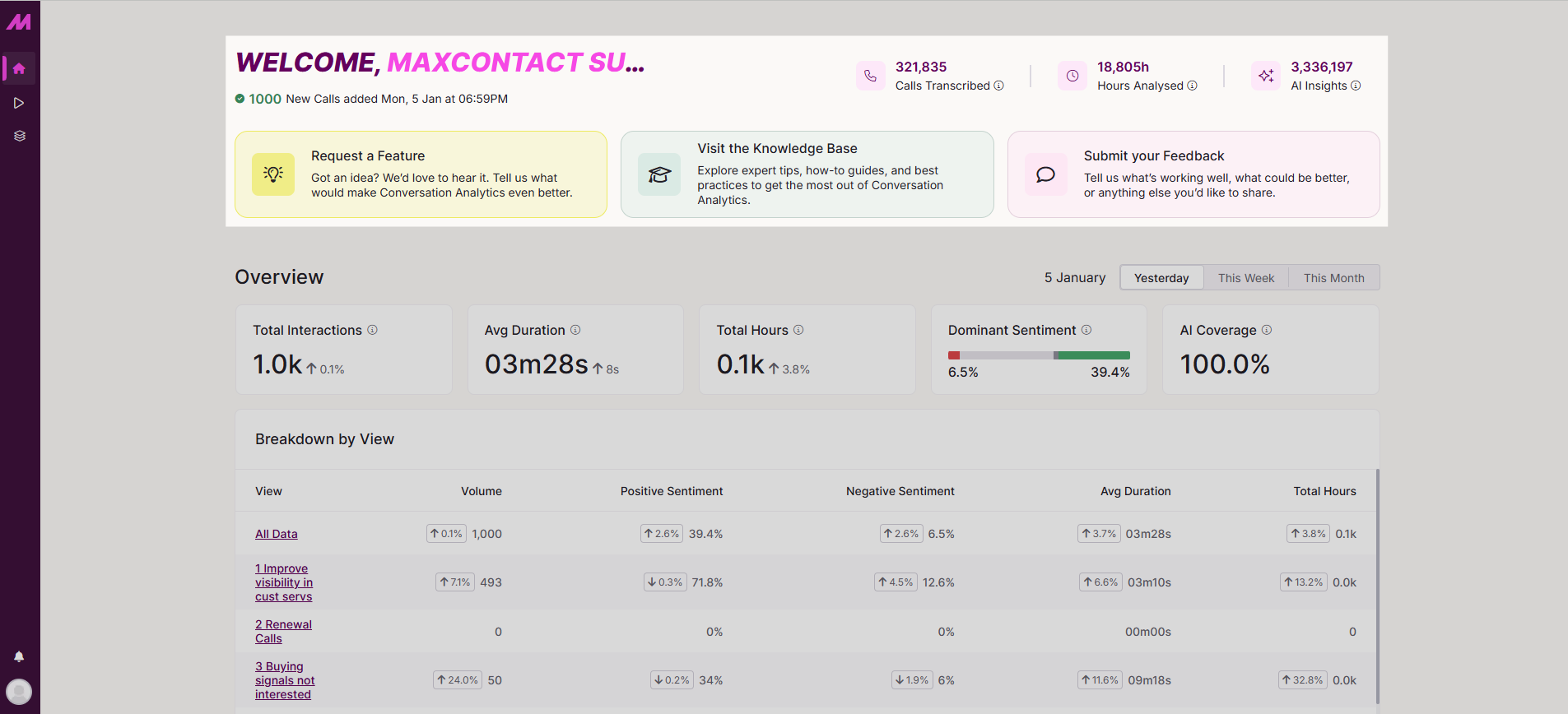The image size is (1568, 714).
Task: Open the user avatar menu
Action: click(19, 691)
